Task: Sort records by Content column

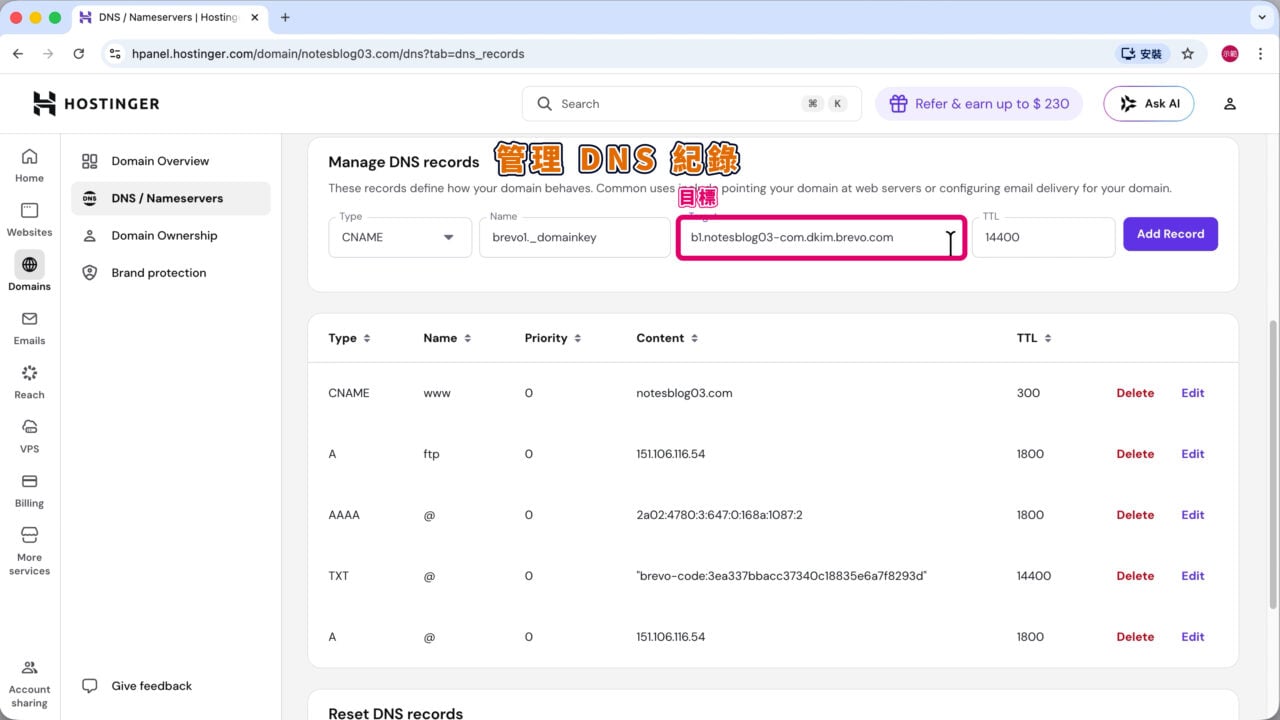Action: click(667, 338)
